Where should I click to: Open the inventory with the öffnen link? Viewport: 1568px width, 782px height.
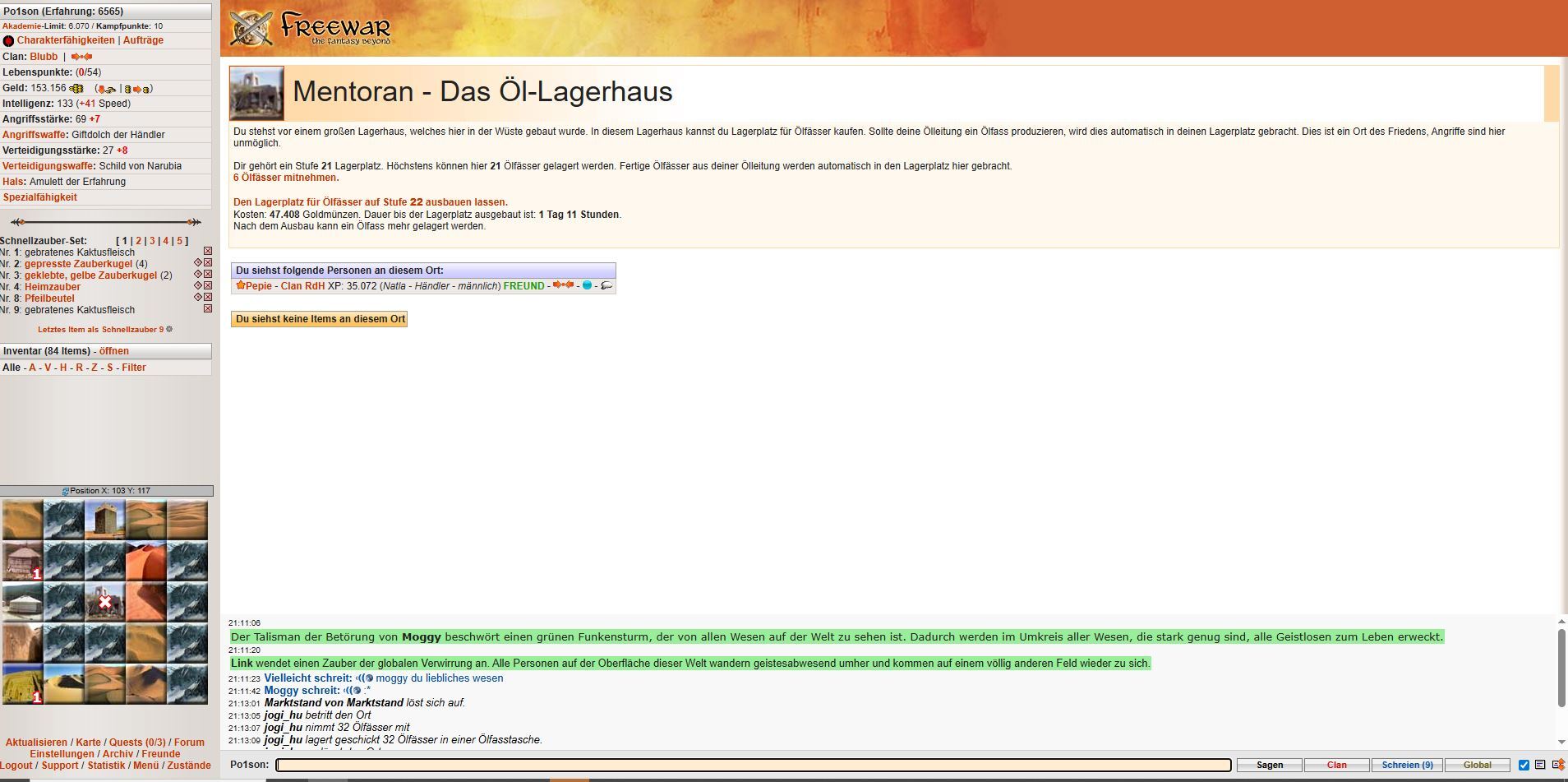click(113, 351)
